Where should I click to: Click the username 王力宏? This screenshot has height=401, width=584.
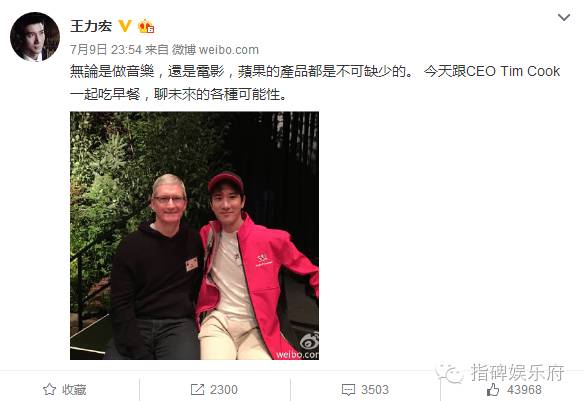[91, 26]
